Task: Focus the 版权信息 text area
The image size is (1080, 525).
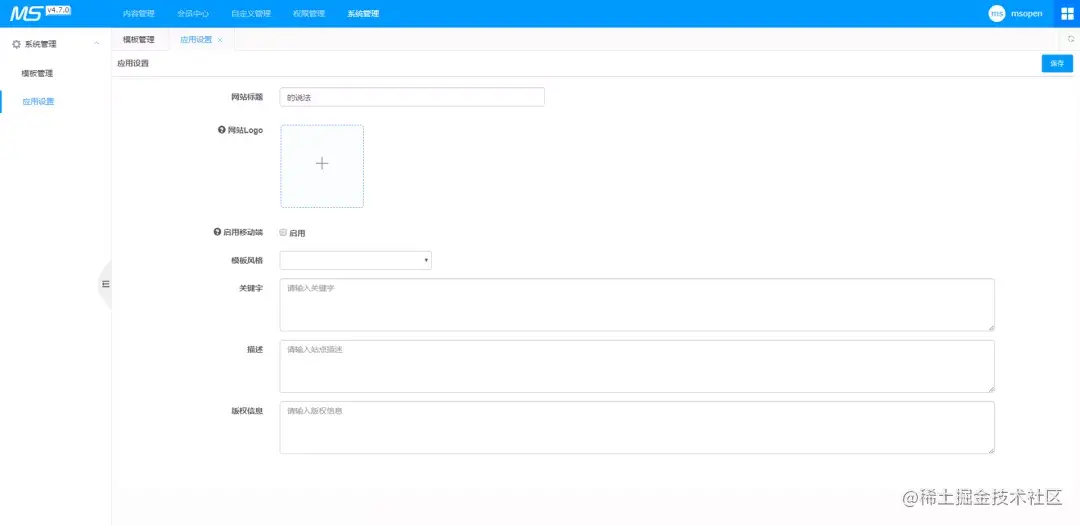Action: (x=637, y=427)
